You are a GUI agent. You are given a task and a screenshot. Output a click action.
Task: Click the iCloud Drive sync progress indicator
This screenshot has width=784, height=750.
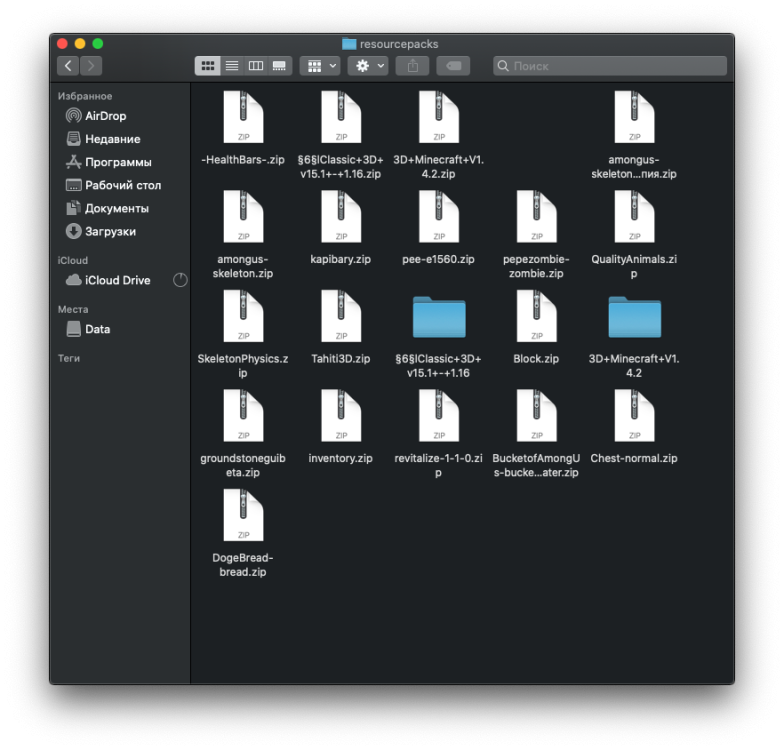click(180, 280)
